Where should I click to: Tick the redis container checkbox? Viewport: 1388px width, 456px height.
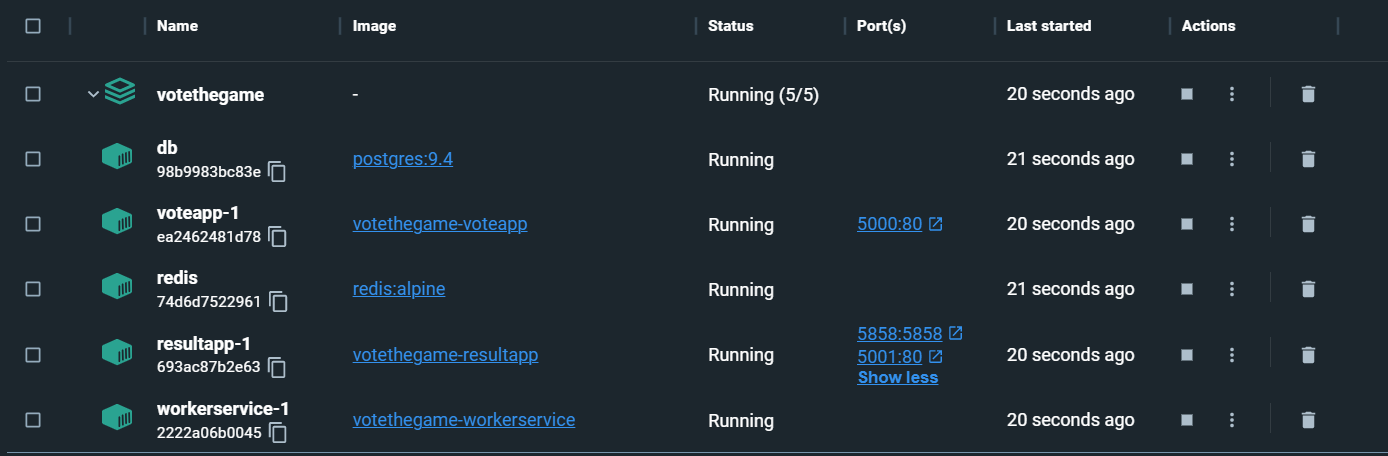coord(33,289)
